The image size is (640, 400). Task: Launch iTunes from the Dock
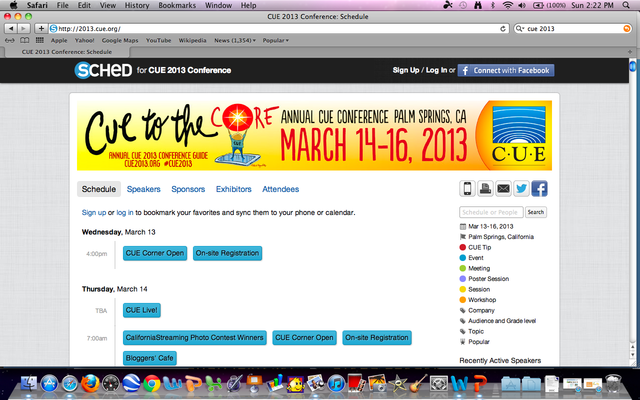[336, 384]
